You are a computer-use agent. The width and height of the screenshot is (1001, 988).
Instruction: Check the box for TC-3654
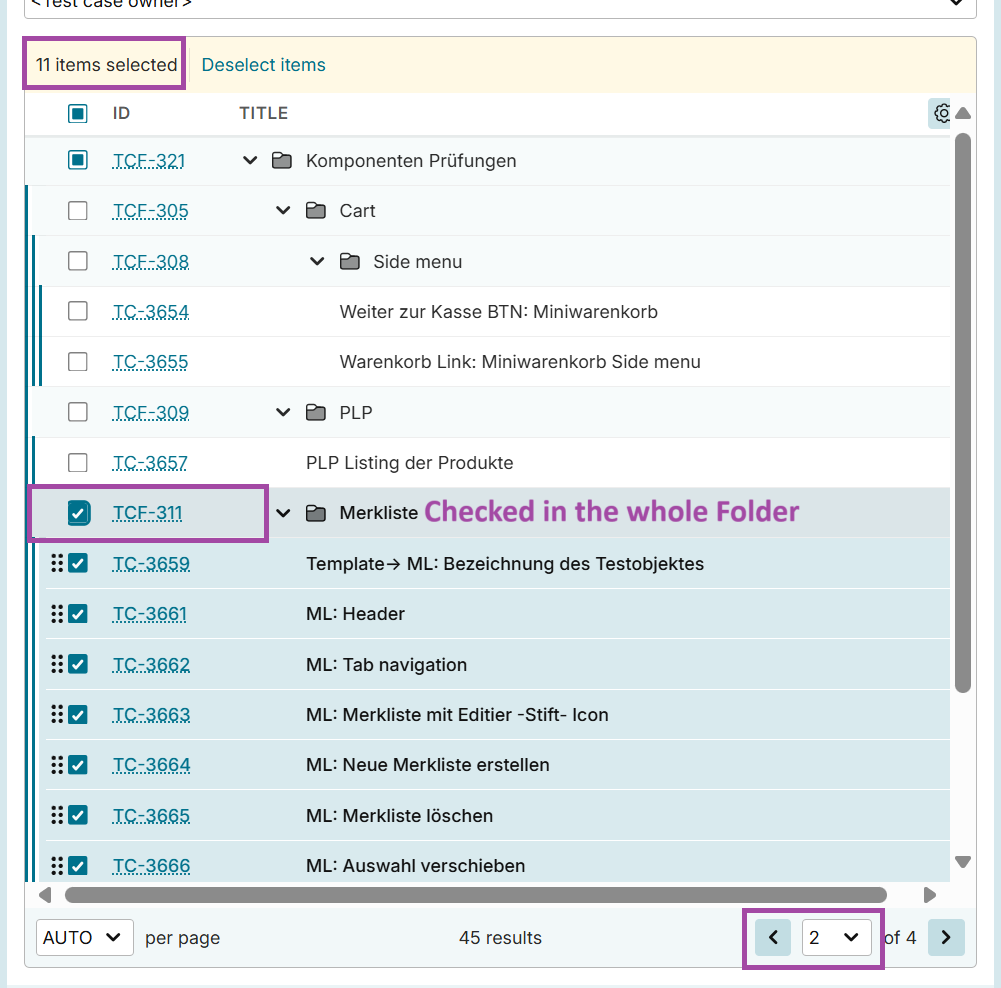point(78,311)
